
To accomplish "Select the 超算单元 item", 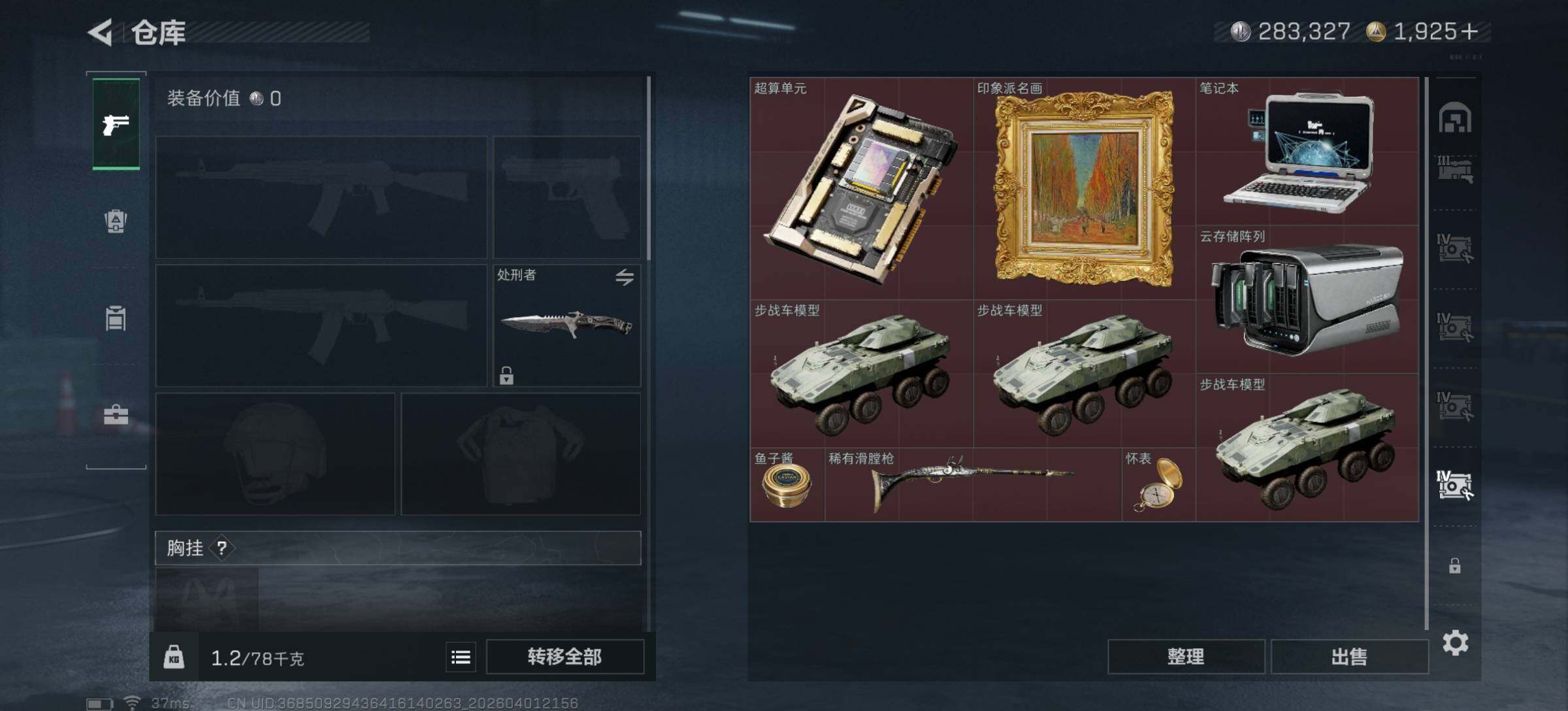I will [862, 189].
